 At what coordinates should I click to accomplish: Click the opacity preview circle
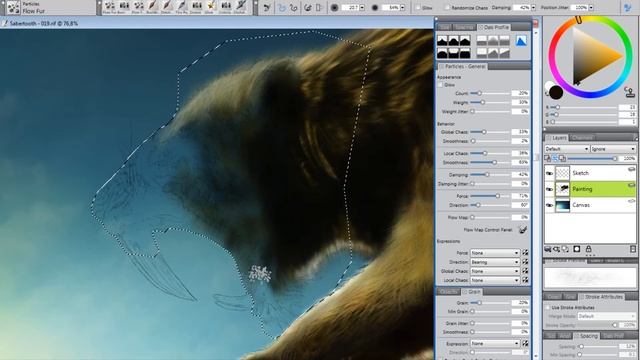375,8
